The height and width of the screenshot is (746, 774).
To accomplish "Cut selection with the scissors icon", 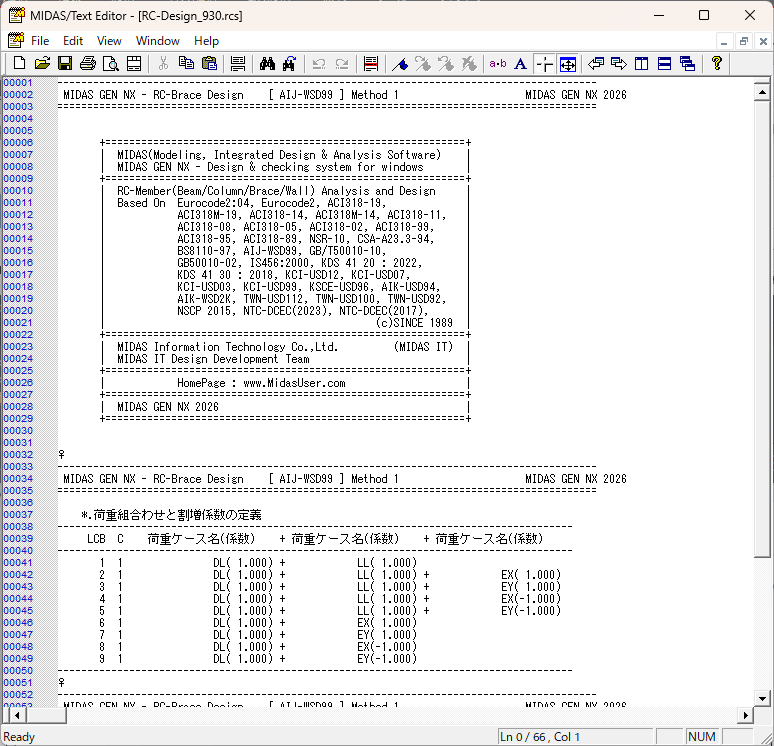I will (163, 64).
